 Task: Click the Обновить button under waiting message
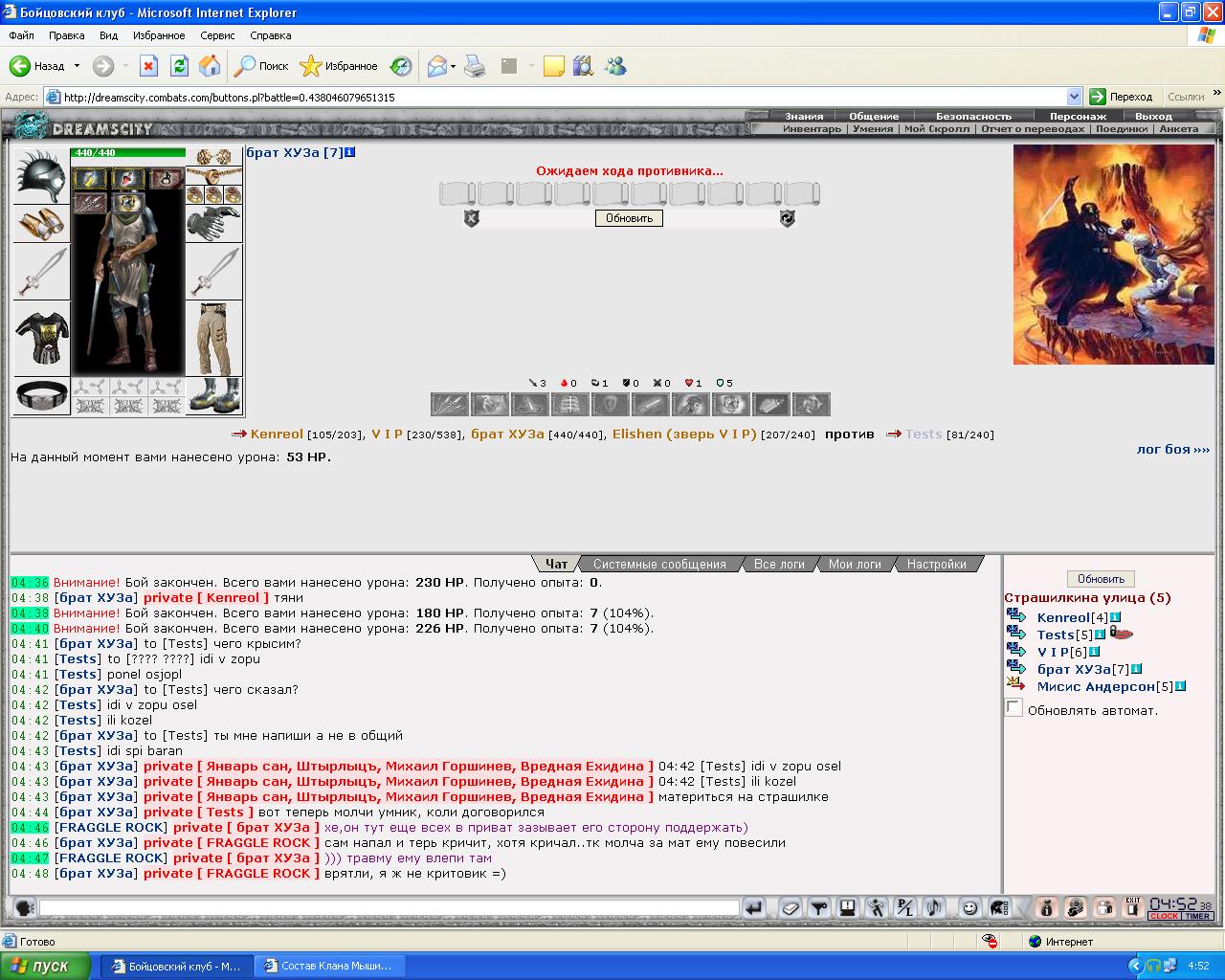click(629, 218)
